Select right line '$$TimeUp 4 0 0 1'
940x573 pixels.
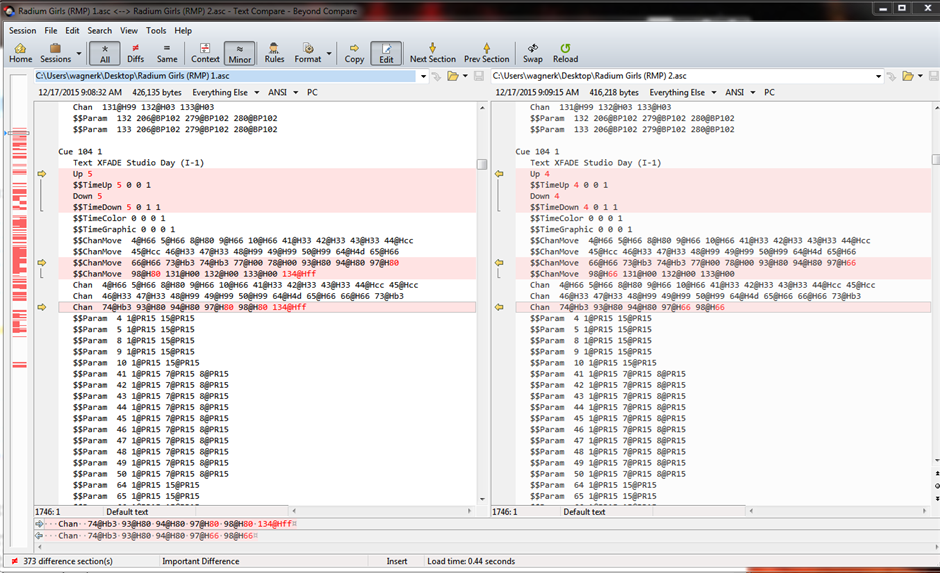[x=568, y=185]
